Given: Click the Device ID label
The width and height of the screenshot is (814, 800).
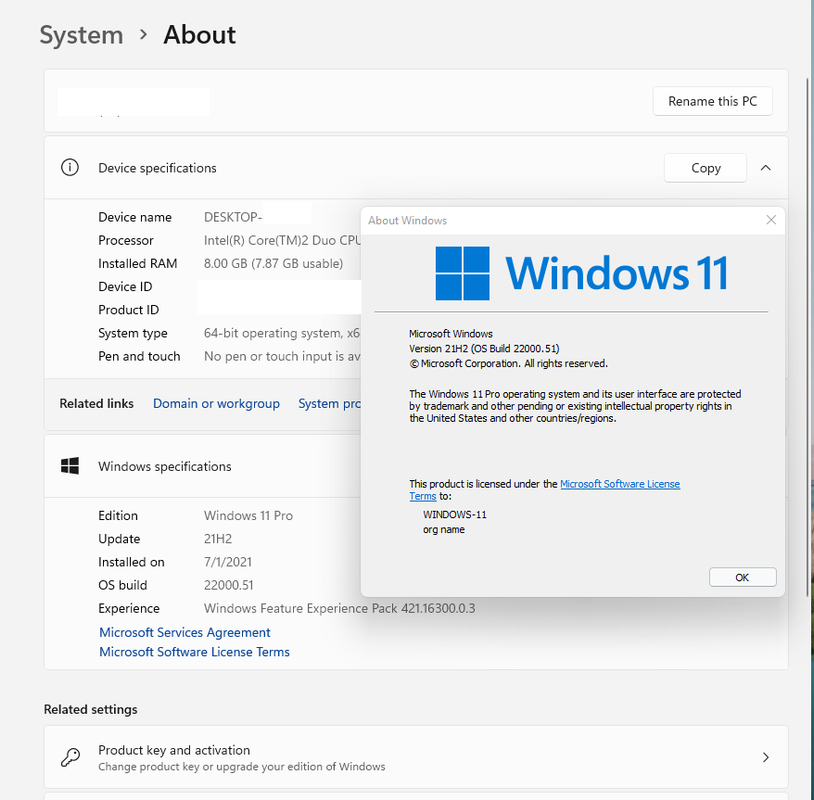Looking at the screenshot, I should coord(125,287).
